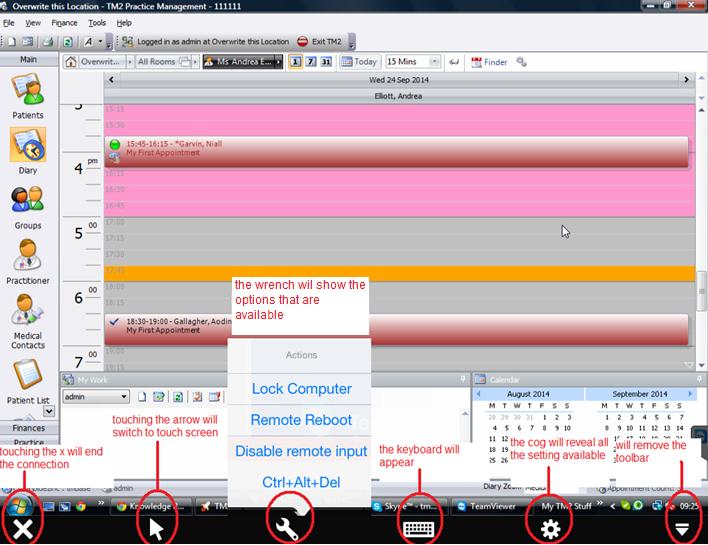The width and height of the screenshot is (708, 545).
Task: Select Ctrl+Alt+Del in Actions menu
Action: coord(301,482)
